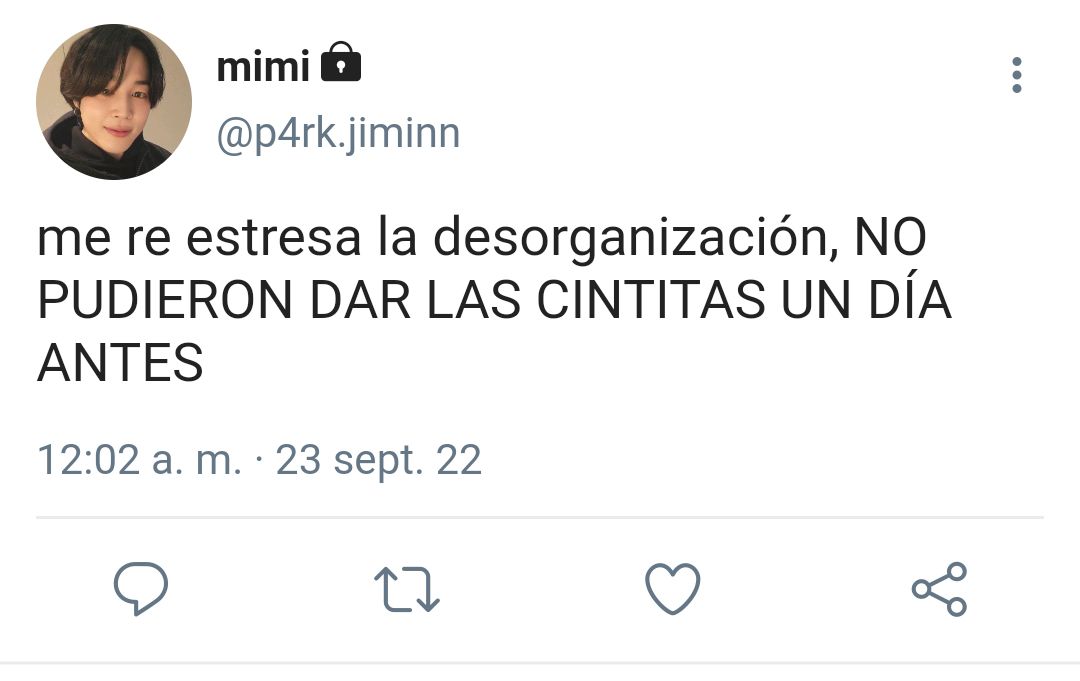
Task: Click the padlock icon beside mimi
Action: (341, 62)
